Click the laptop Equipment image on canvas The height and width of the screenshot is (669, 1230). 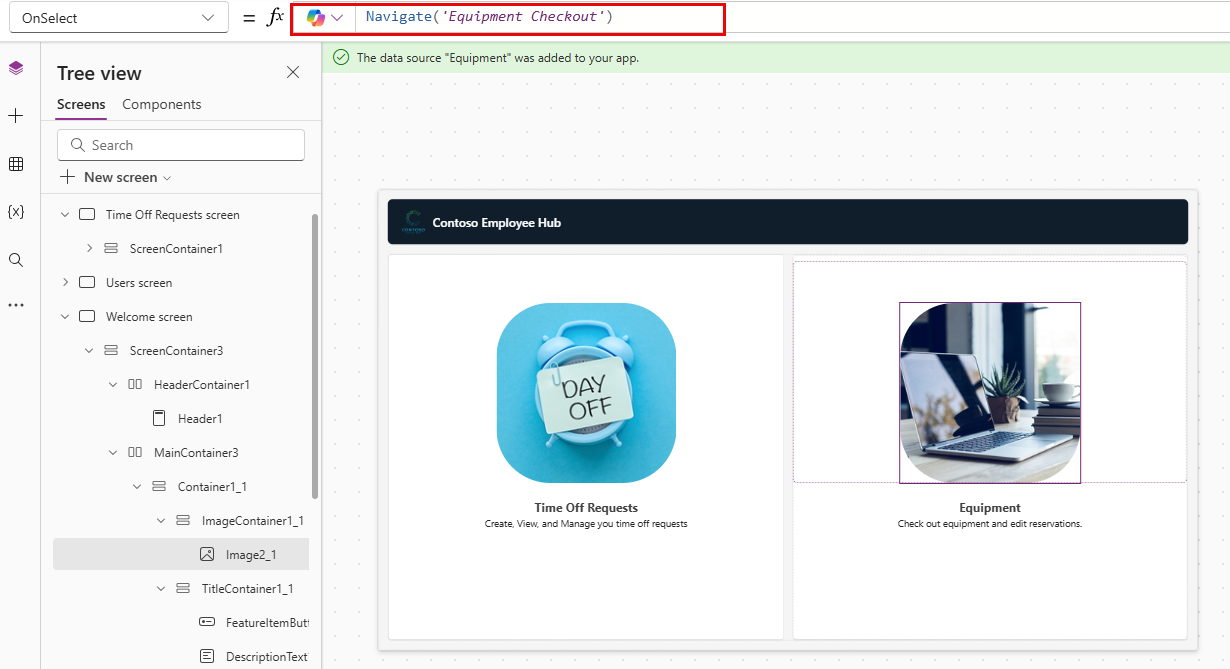click(990, 393)
